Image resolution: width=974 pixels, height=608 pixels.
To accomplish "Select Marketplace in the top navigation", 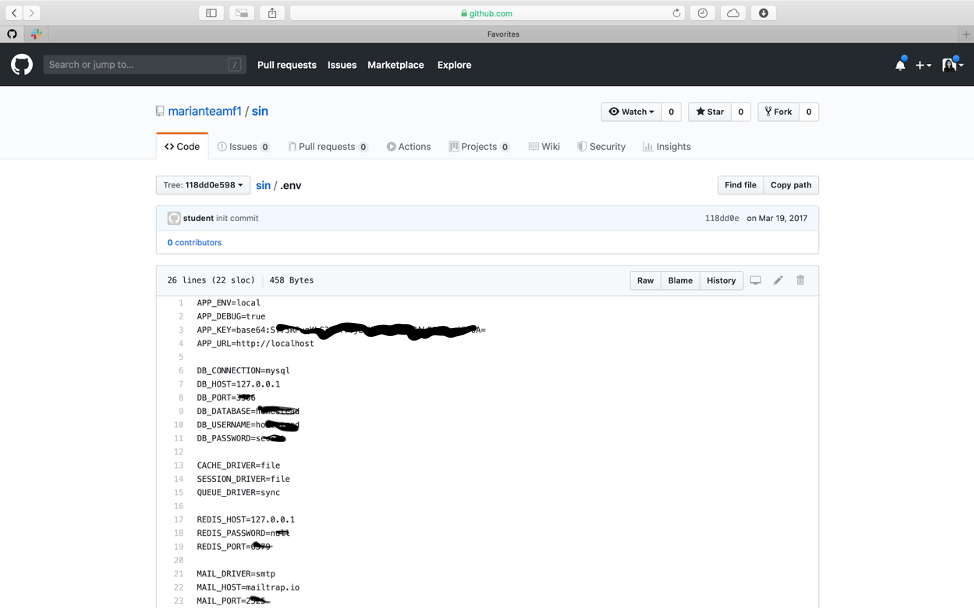I will (395, 65).
